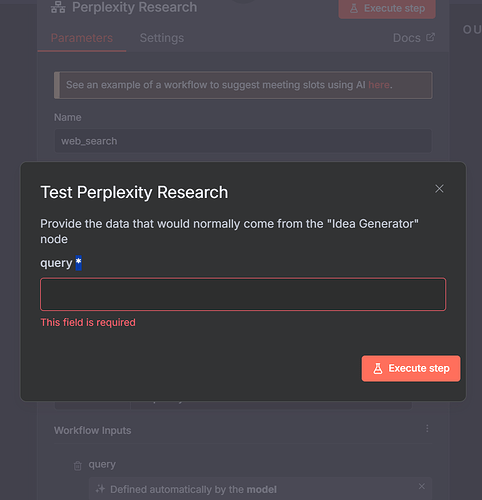Click the empty query input field
Viewport: 482px width, 500px height.
pyautogui.click(x=243, y=294)
